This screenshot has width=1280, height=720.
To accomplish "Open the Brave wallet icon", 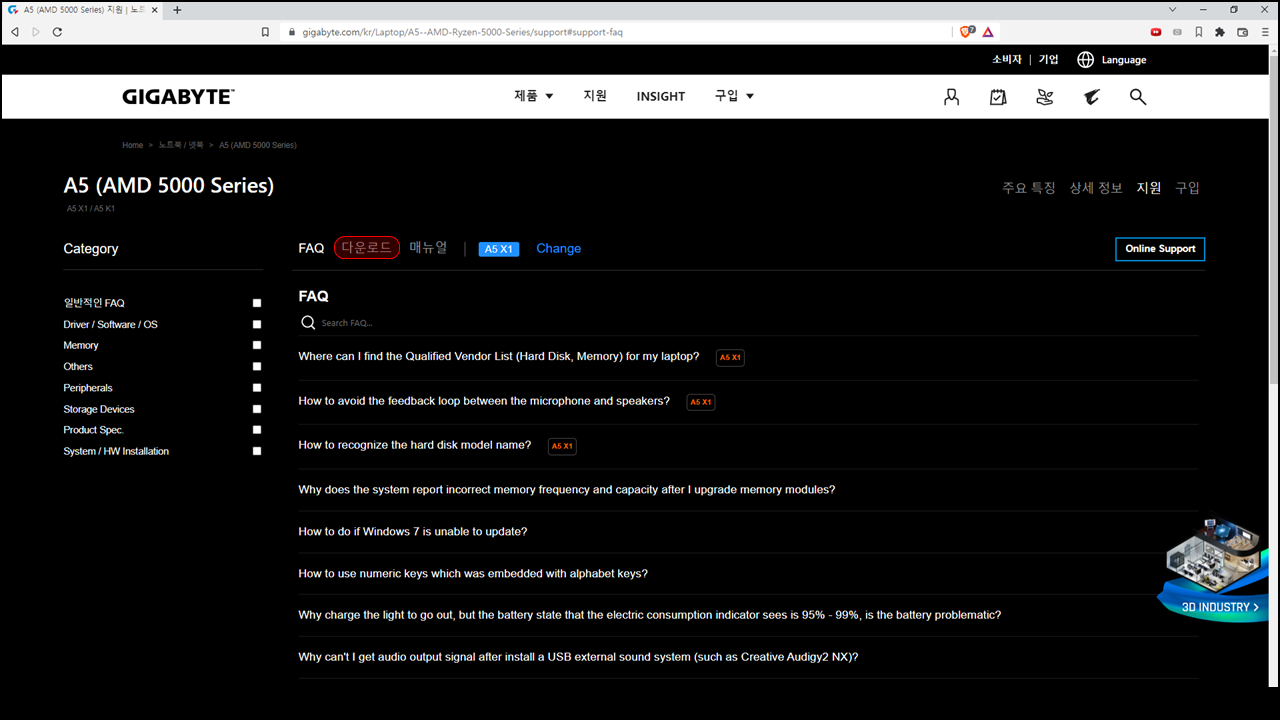I will pos(1243,32).
